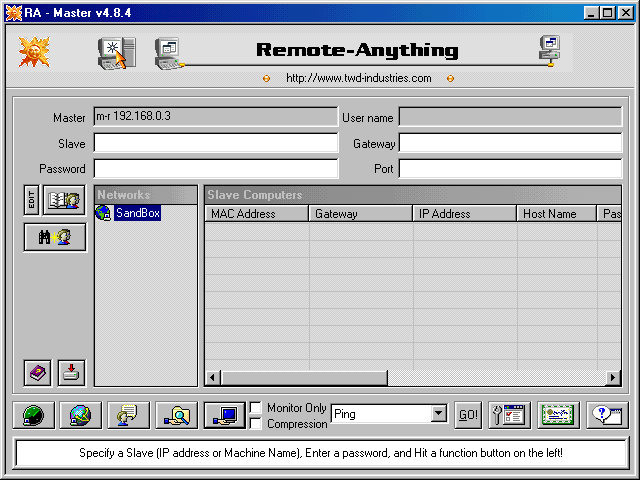This screenshot has height=480, width=640.
Task: Click the folder magnifier file search button
Action: [x=177, y=415]
